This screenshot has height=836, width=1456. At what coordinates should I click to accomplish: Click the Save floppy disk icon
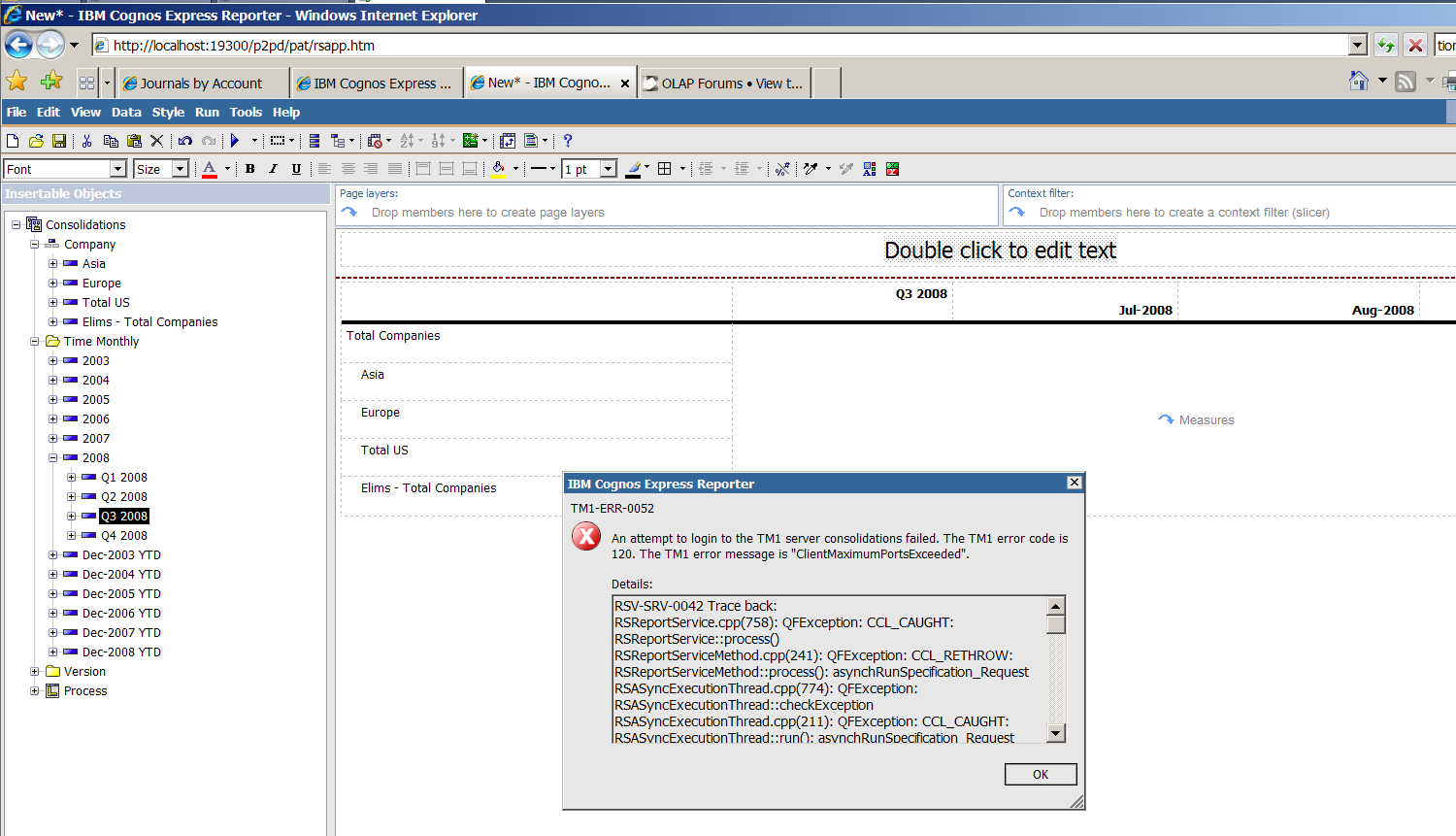(x=59, y=141)
